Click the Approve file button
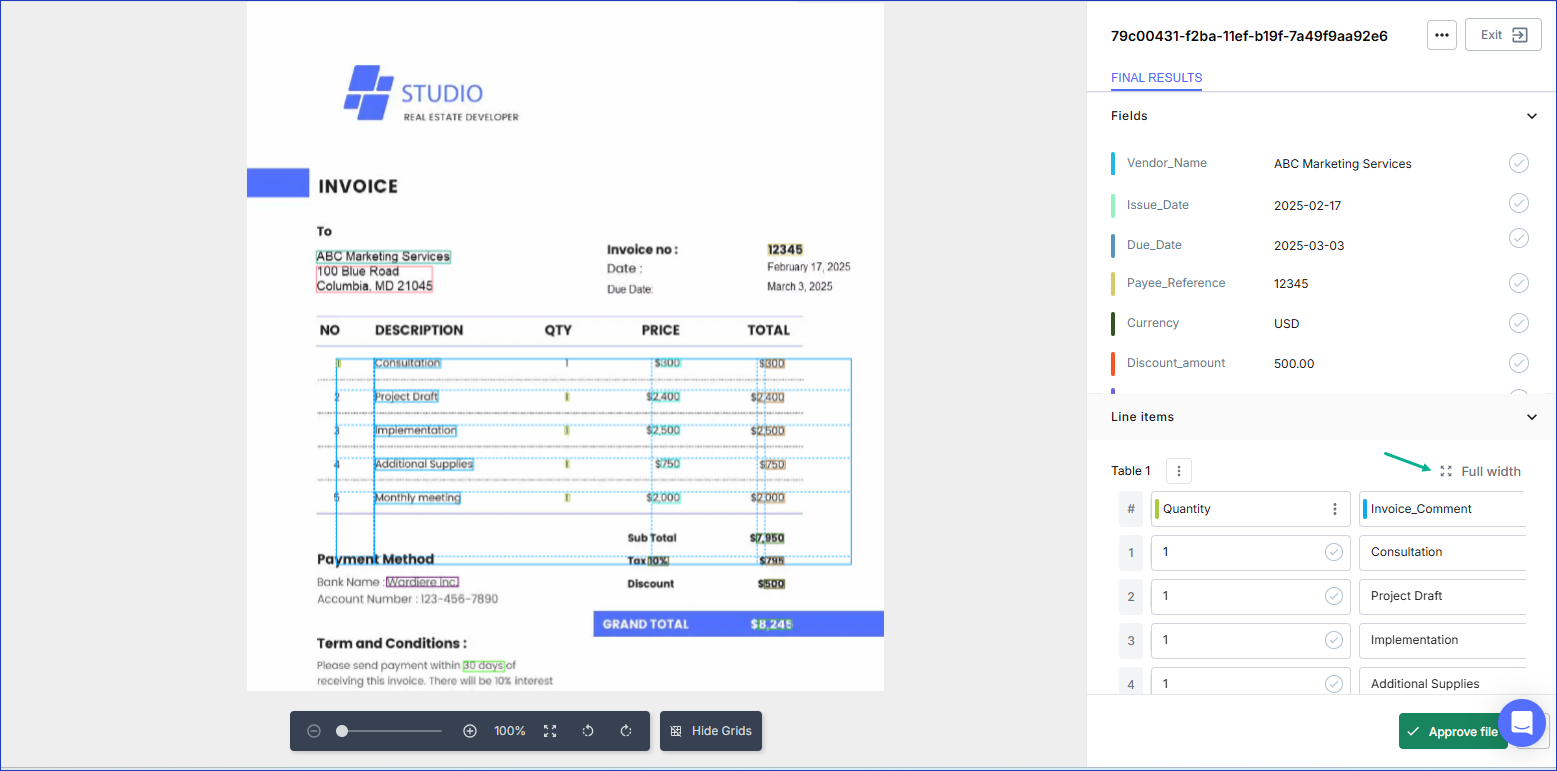 [1453, 732]
